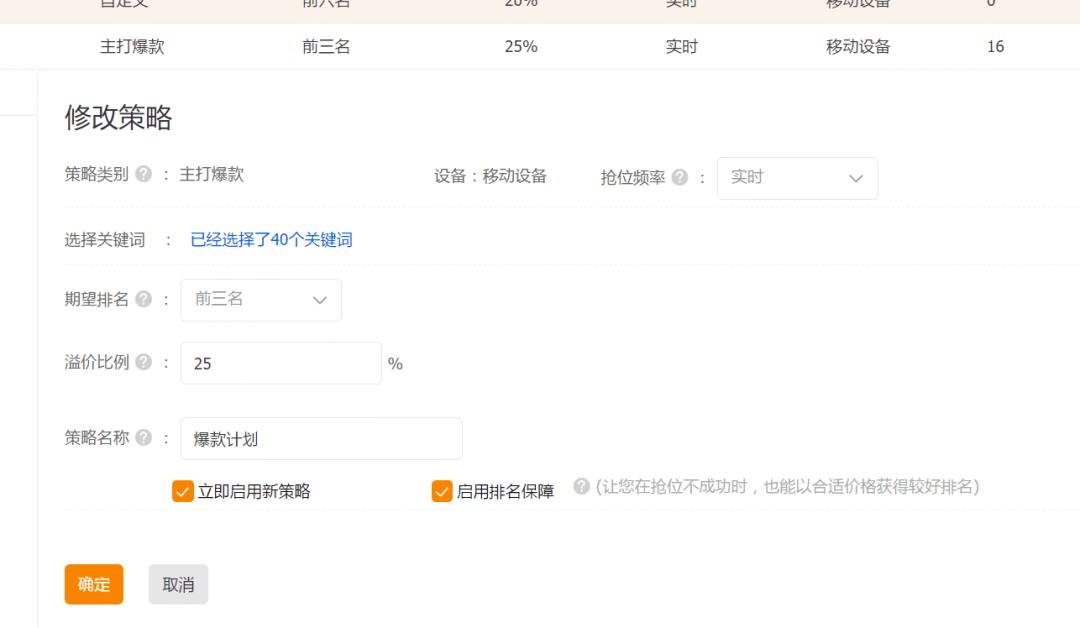Image resolution: width=1080 pixels, height=628 pixels.
Task: Click 已经选择了40个关键词 link
Action: pyautogui.click(x=271, y=240)
